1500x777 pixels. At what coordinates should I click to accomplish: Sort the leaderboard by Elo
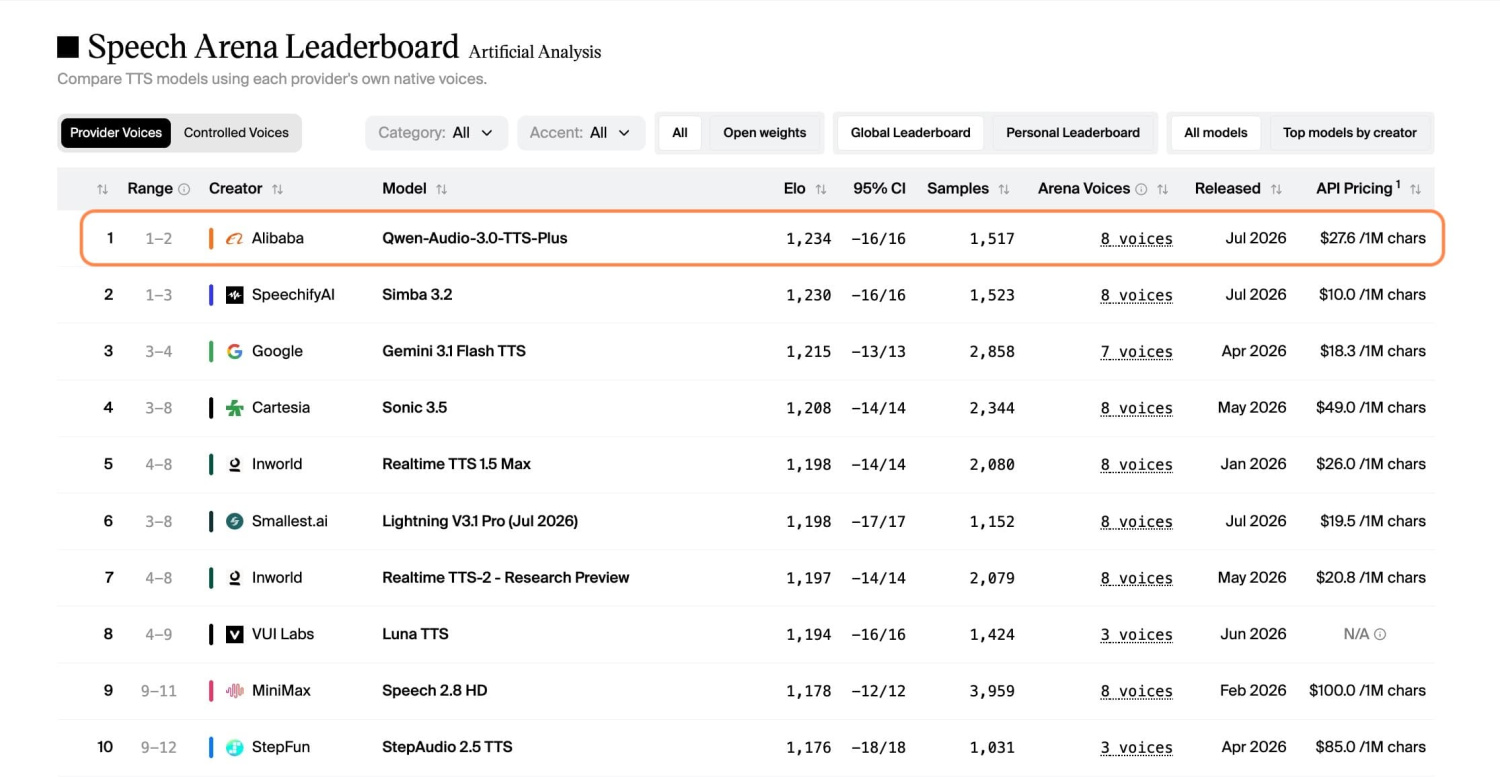coord(821,189)
